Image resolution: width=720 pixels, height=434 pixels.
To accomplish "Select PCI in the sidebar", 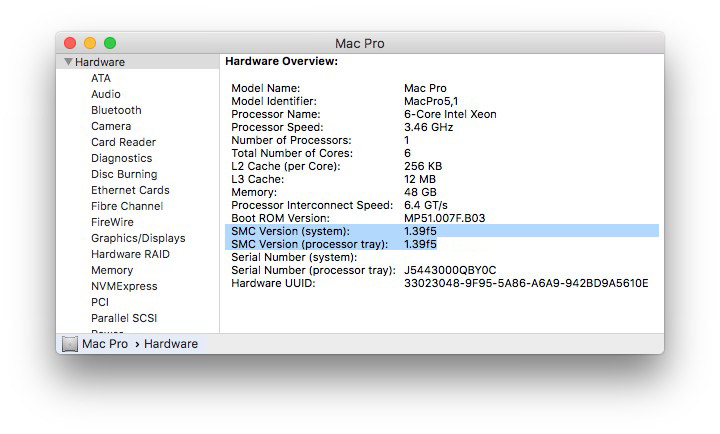I will tap(100, 302).
